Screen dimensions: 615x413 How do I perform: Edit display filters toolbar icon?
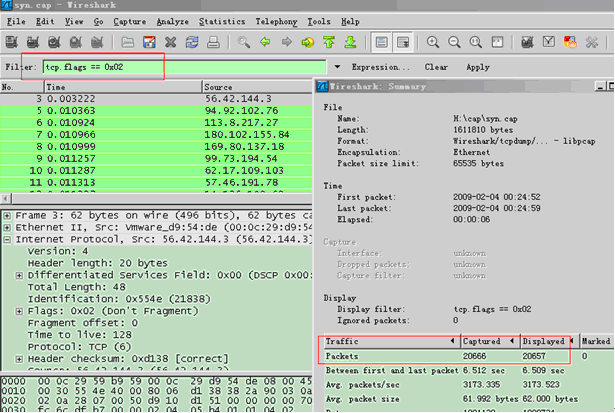pos(549,42)
